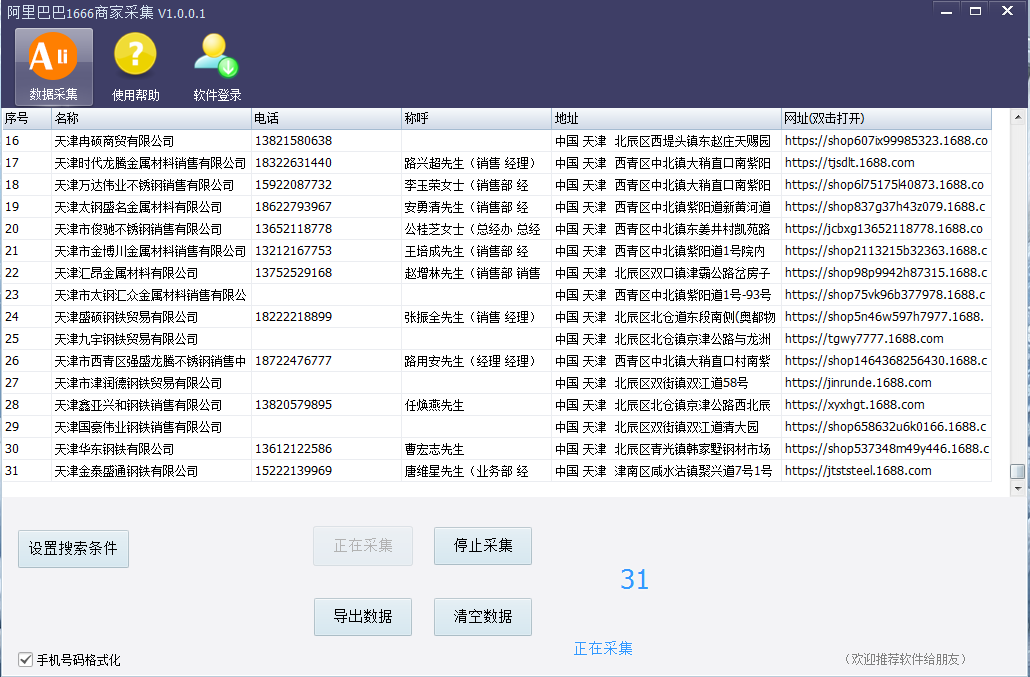Sort by the 地址 column header

tap(666, 118)
